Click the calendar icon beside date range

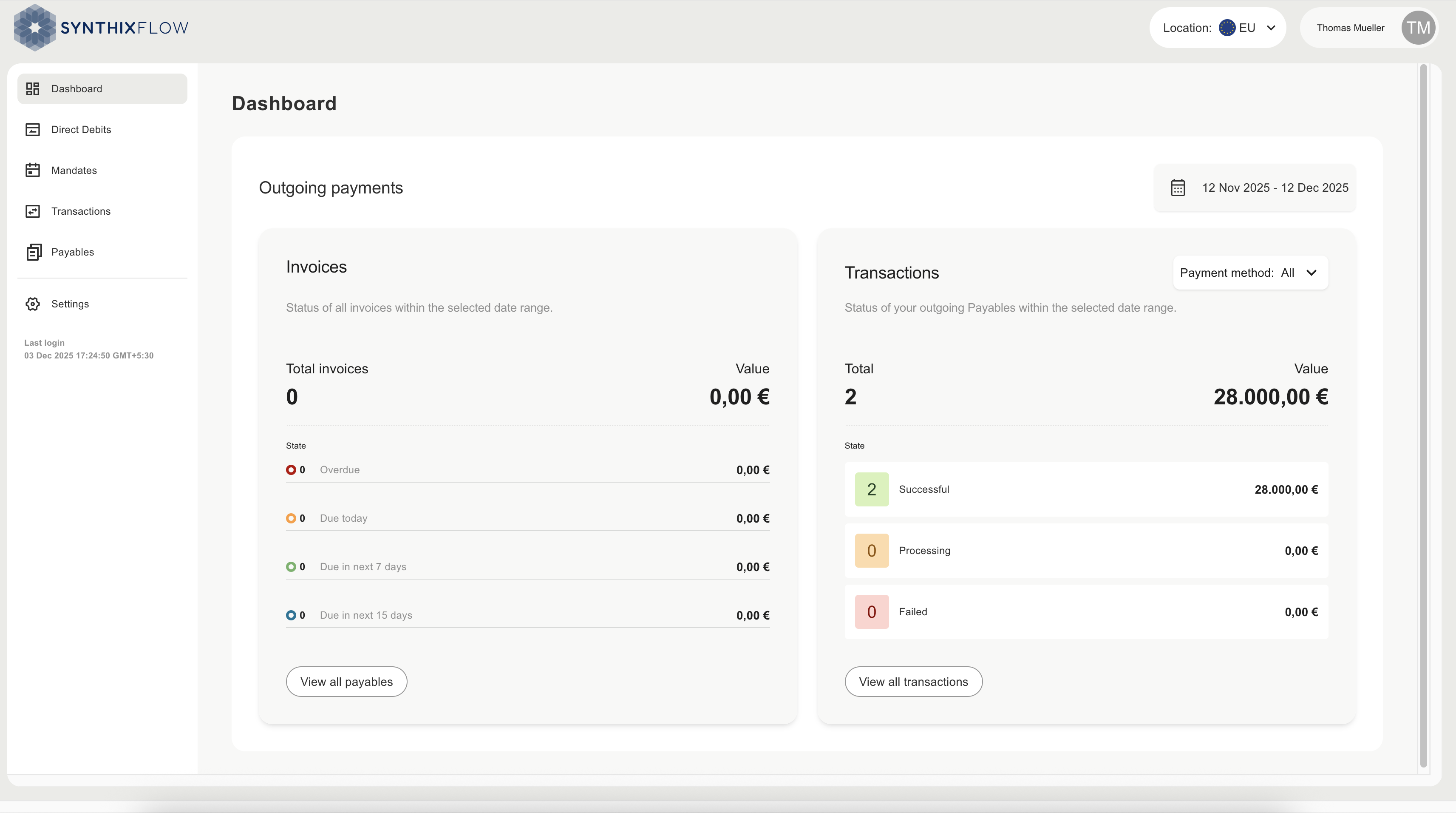[1178, 188]
